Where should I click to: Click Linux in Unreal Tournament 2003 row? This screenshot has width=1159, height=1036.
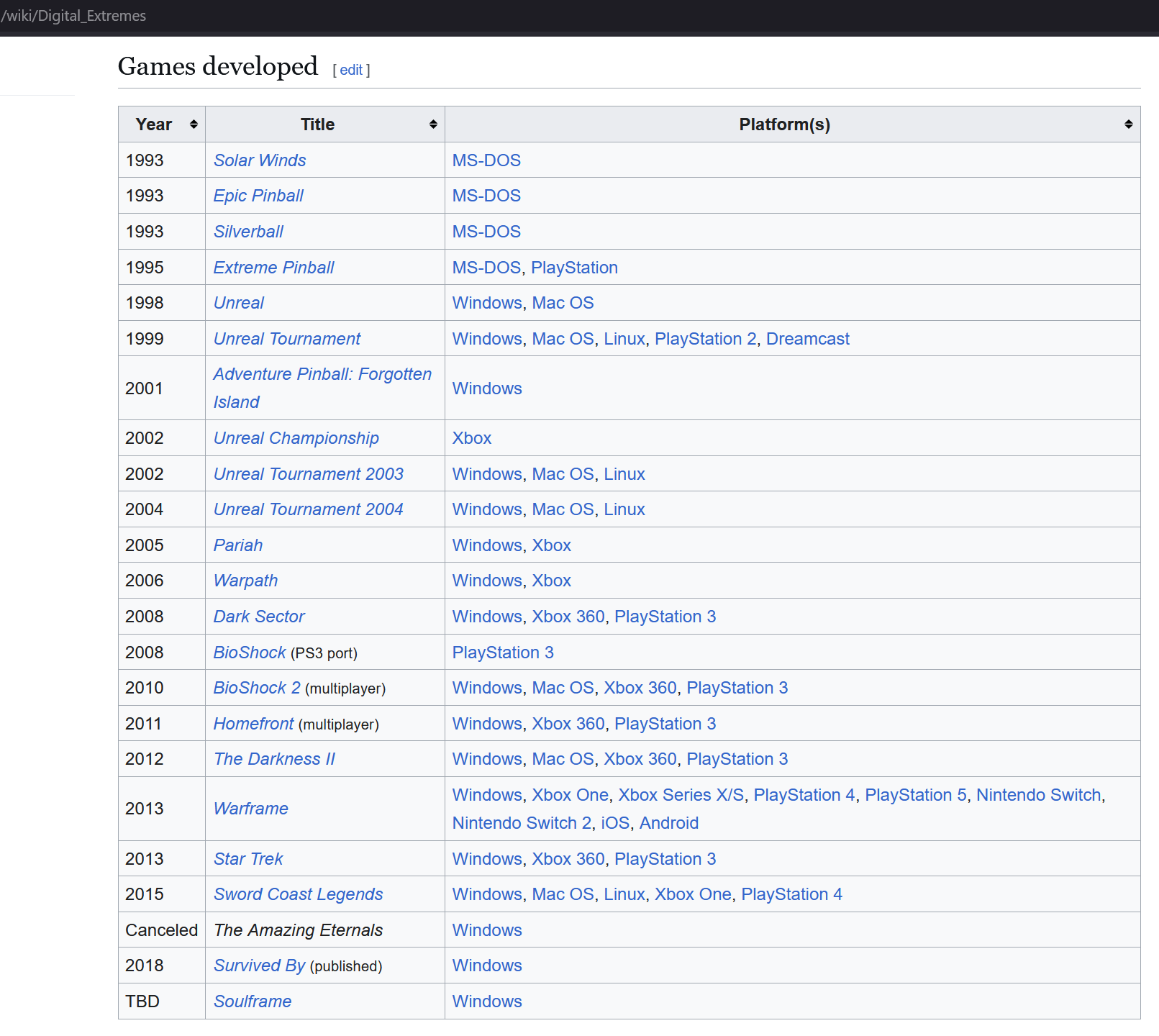pyautogui.click(x=624, y=474)
